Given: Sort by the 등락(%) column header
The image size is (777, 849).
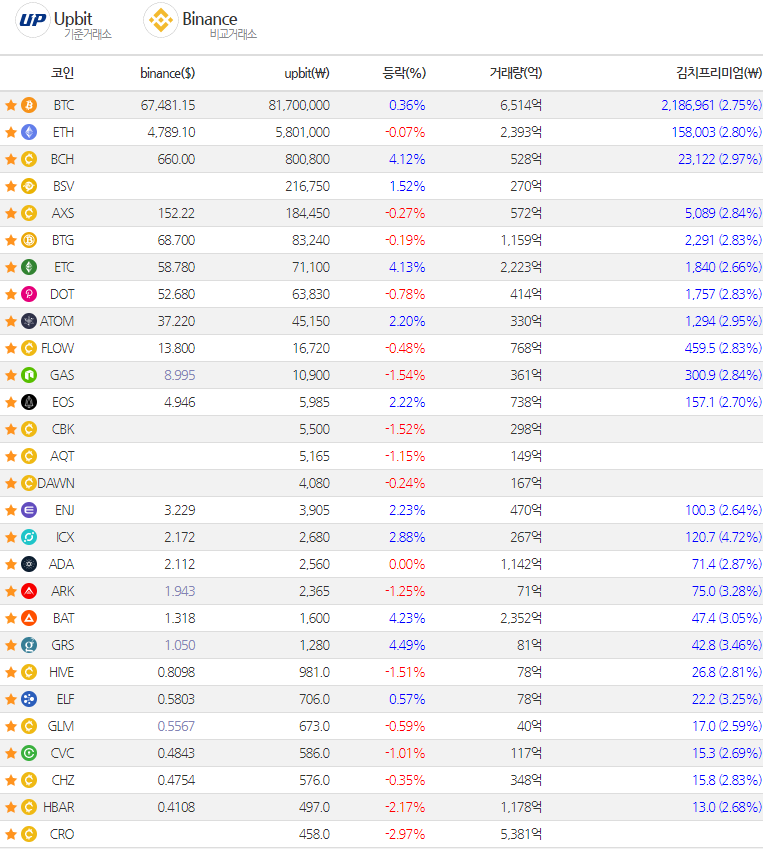Looking at the screenshot, I should (404, 73).
